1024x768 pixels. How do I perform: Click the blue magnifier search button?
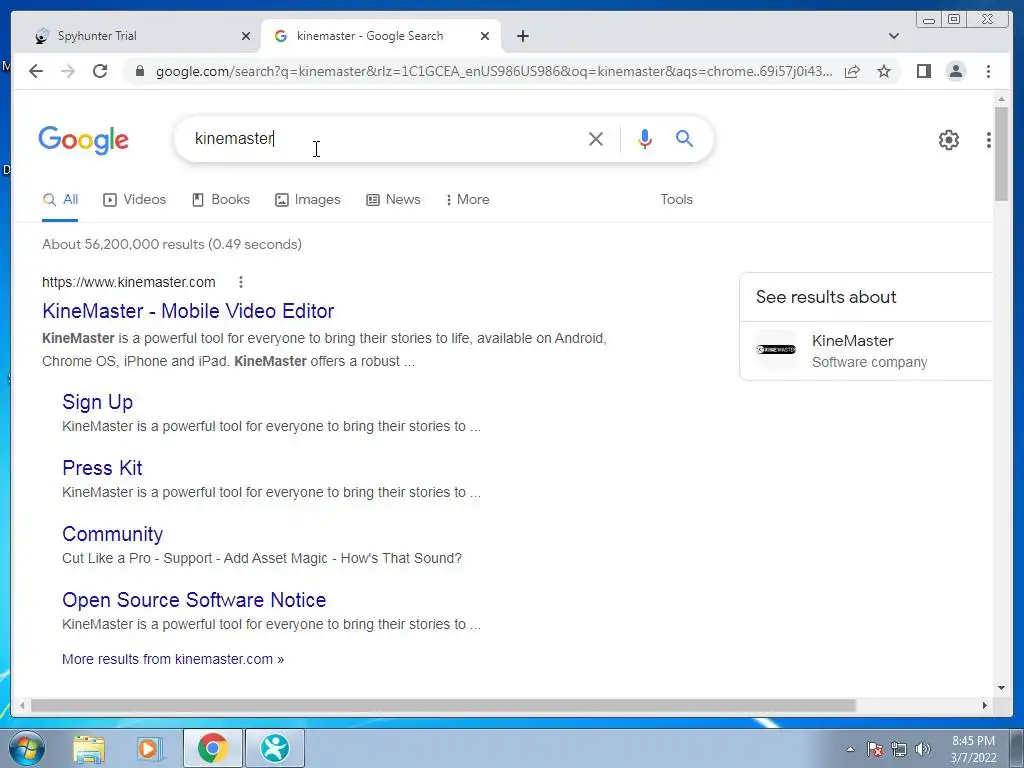click(684, 138)
